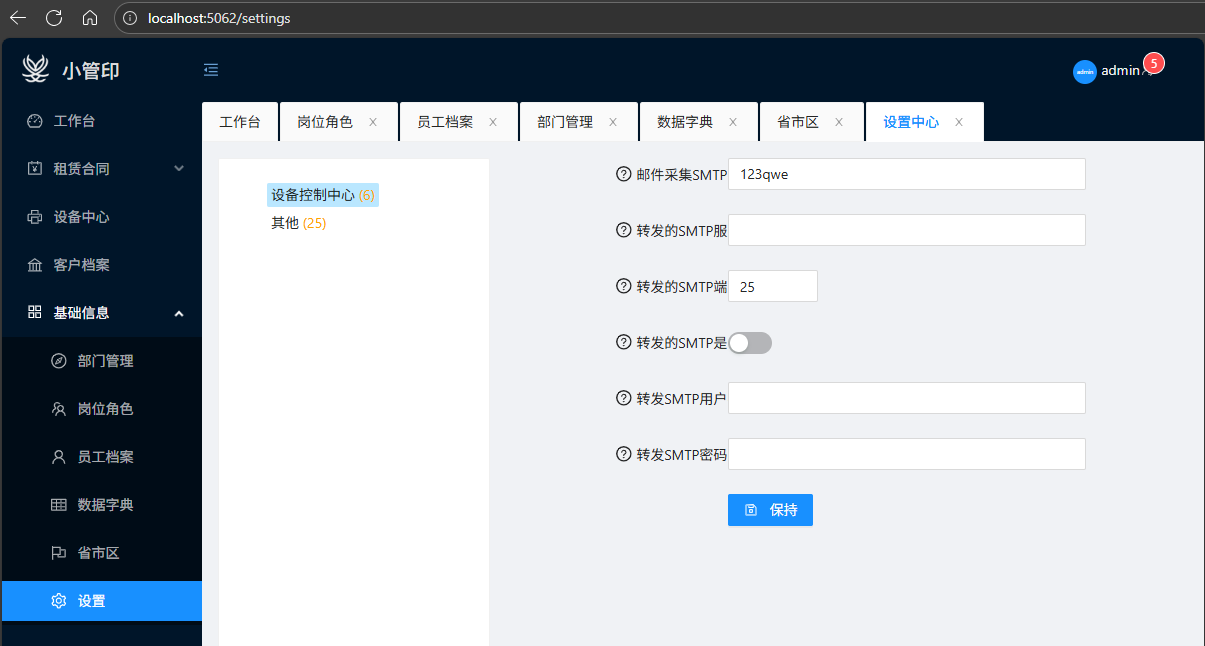Click help icon next to 转发的SMTP是

click(624, 342)
